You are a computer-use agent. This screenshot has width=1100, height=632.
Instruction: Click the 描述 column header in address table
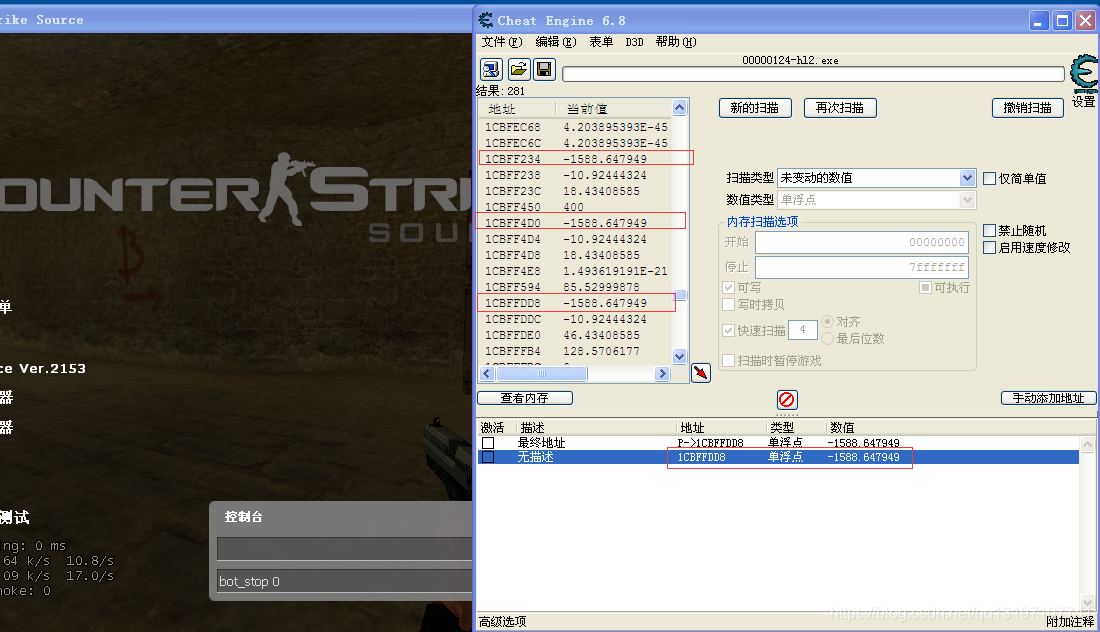pyautogui.click(x=596, y=428)
